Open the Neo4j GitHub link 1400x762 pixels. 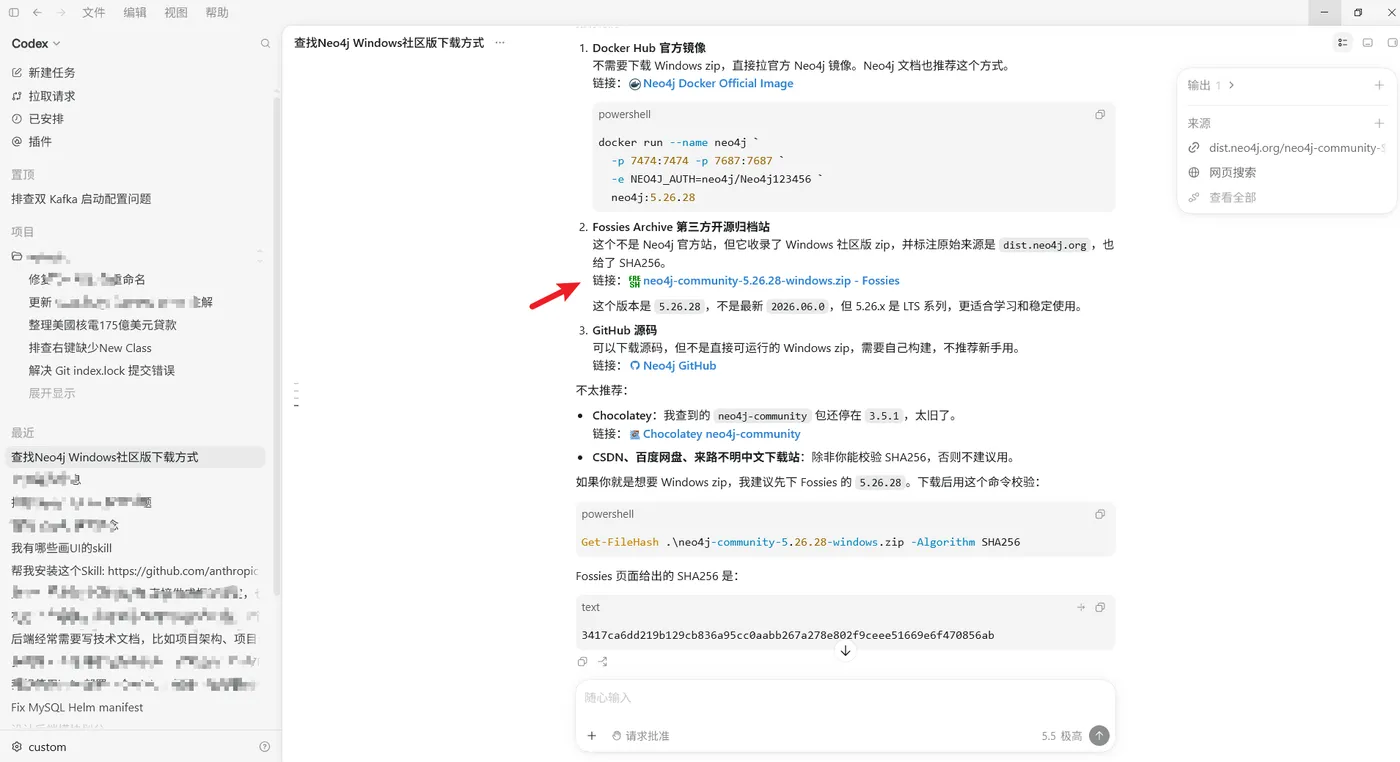click(679, 366)
